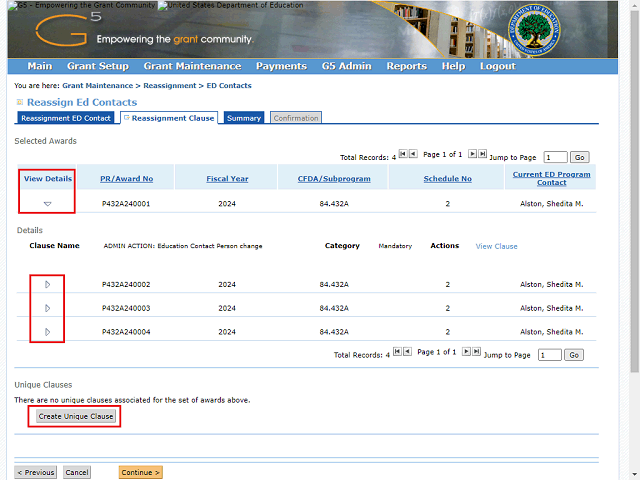Expand details for award P432A240004
The image size is (640, 480).
click(47, 332)
